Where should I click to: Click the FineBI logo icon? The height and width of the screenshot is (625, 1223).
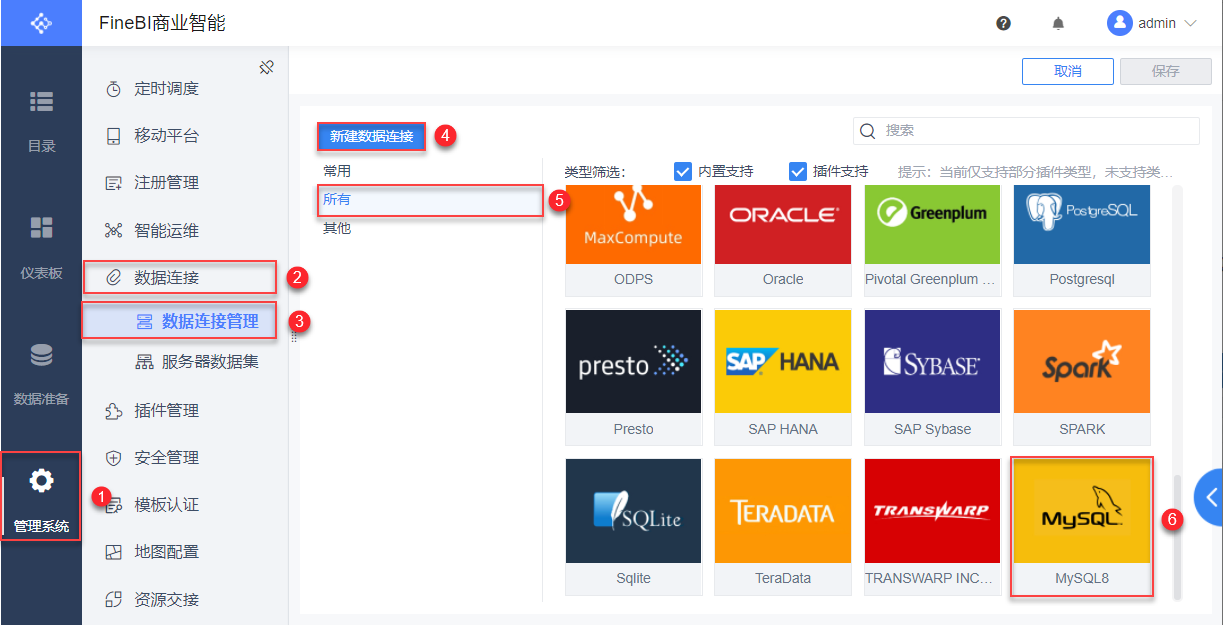coord(40,23)
